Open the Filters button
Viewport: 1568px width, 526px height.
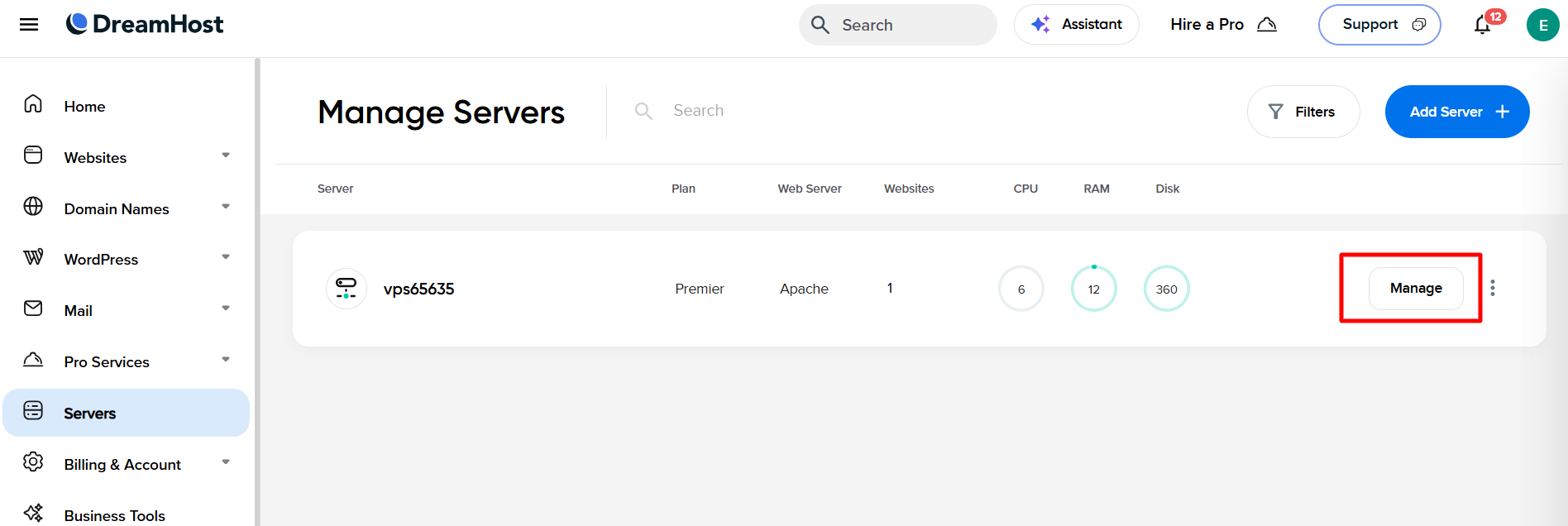coord(1303,112)
